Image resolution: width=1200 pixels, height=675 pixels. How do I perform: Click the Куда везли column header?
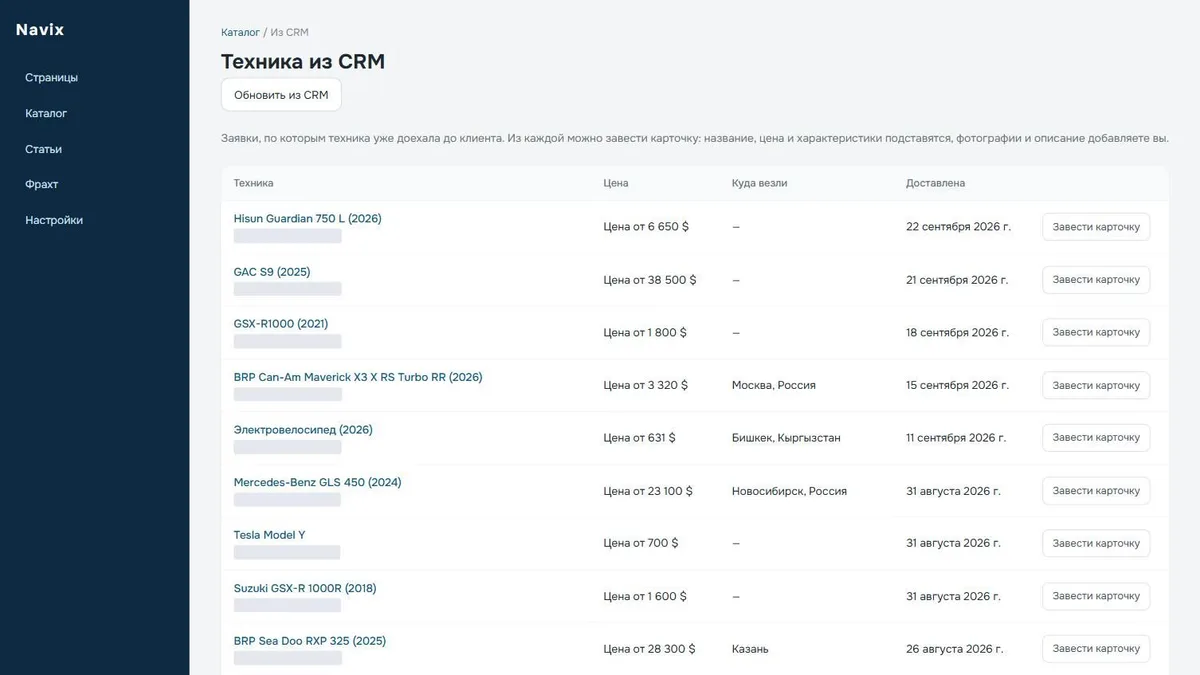tap(759, 183)
